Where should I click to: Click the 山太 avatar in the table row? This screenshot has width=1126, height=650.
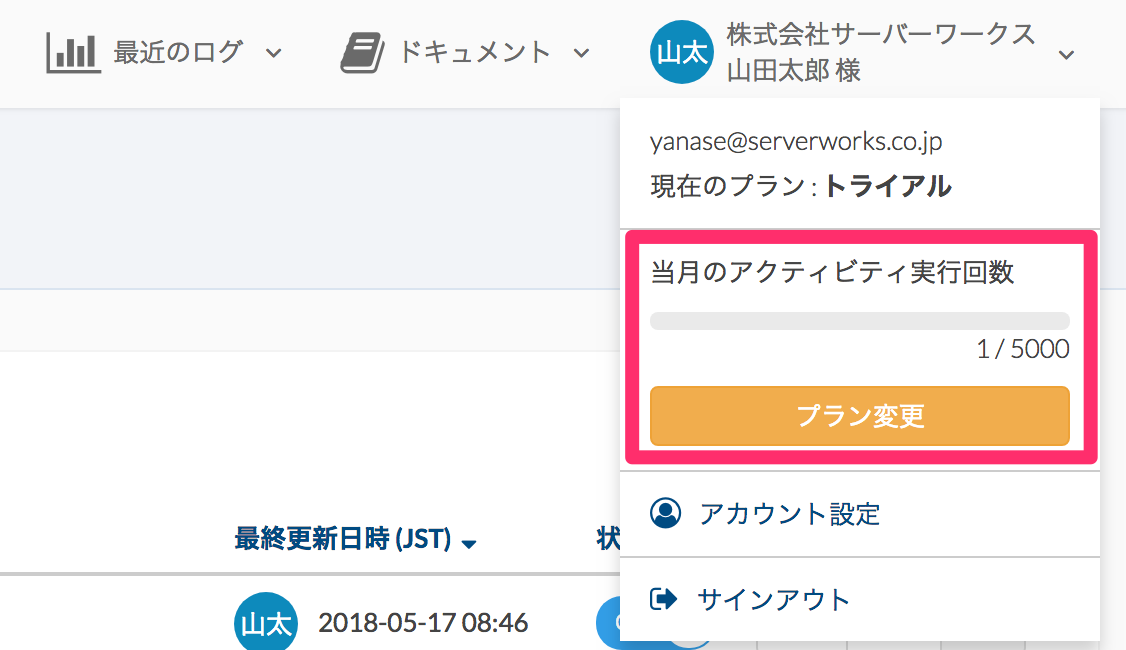coord(266,622)
